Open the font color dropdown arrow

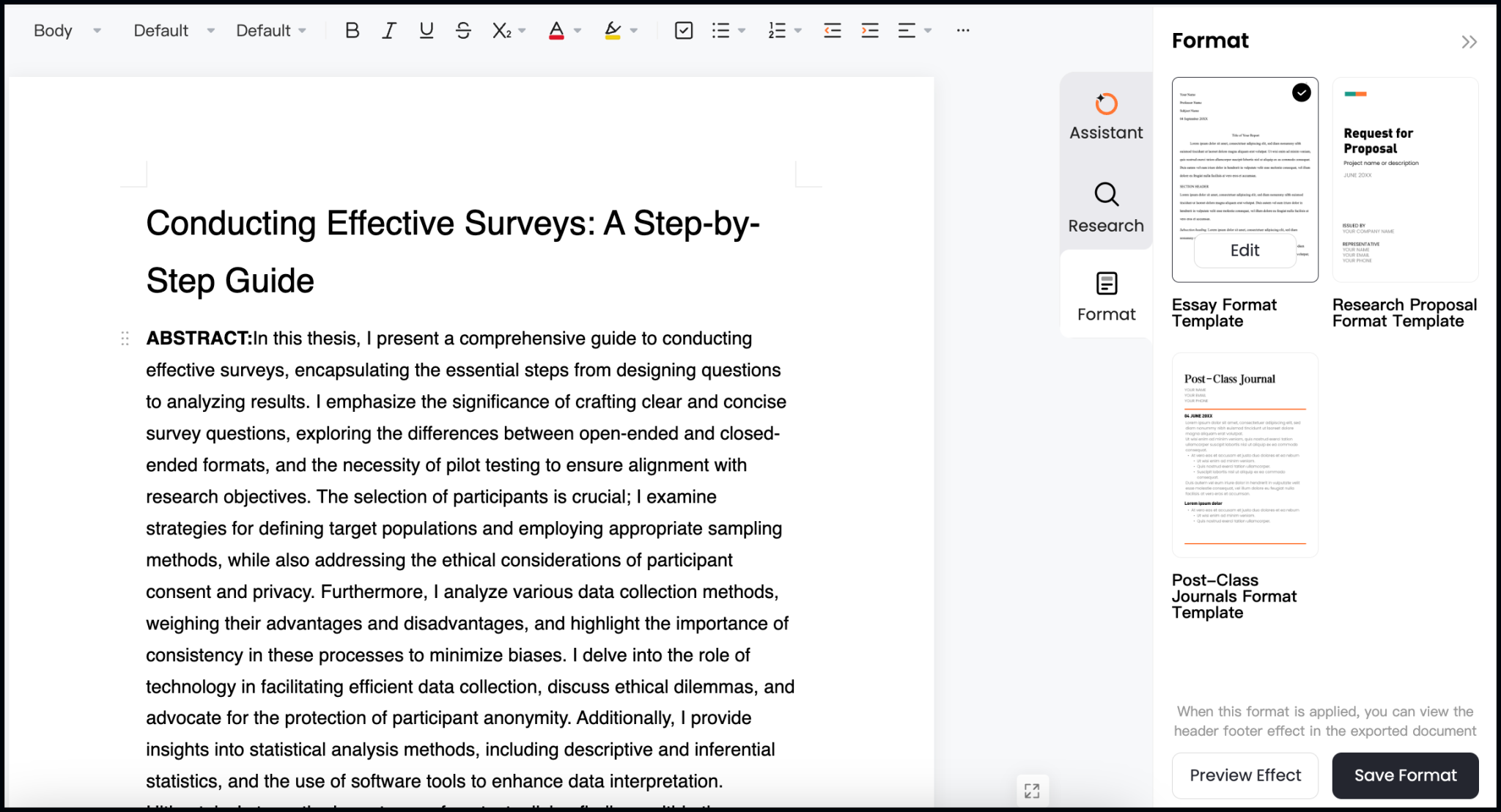coord(577,30)
